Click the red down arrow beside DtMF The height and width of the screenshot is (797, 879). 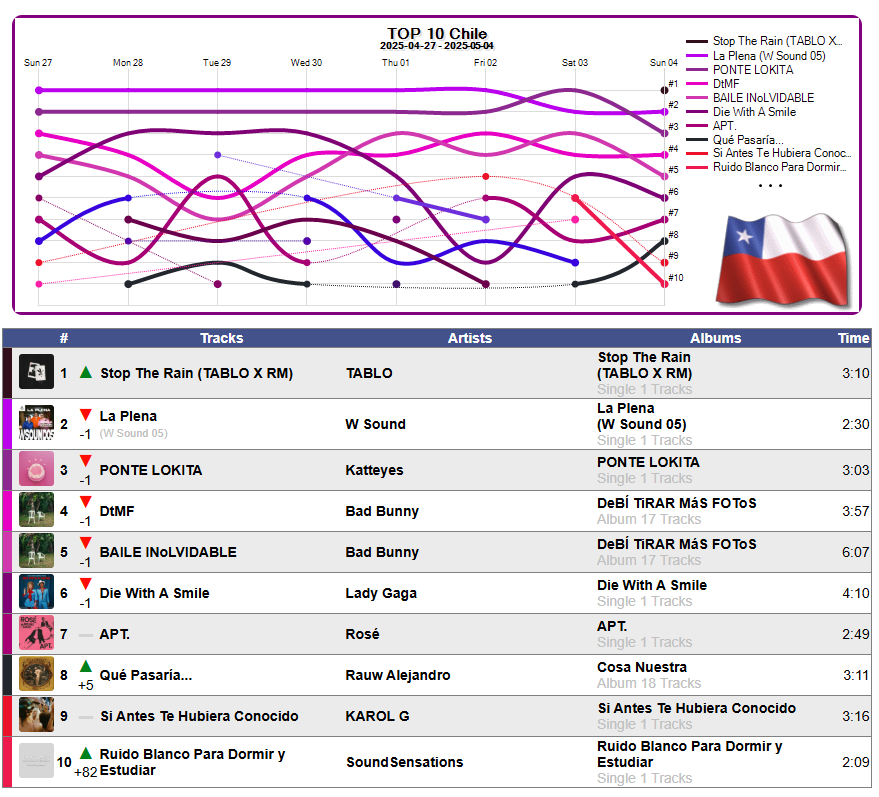[85, 502]
